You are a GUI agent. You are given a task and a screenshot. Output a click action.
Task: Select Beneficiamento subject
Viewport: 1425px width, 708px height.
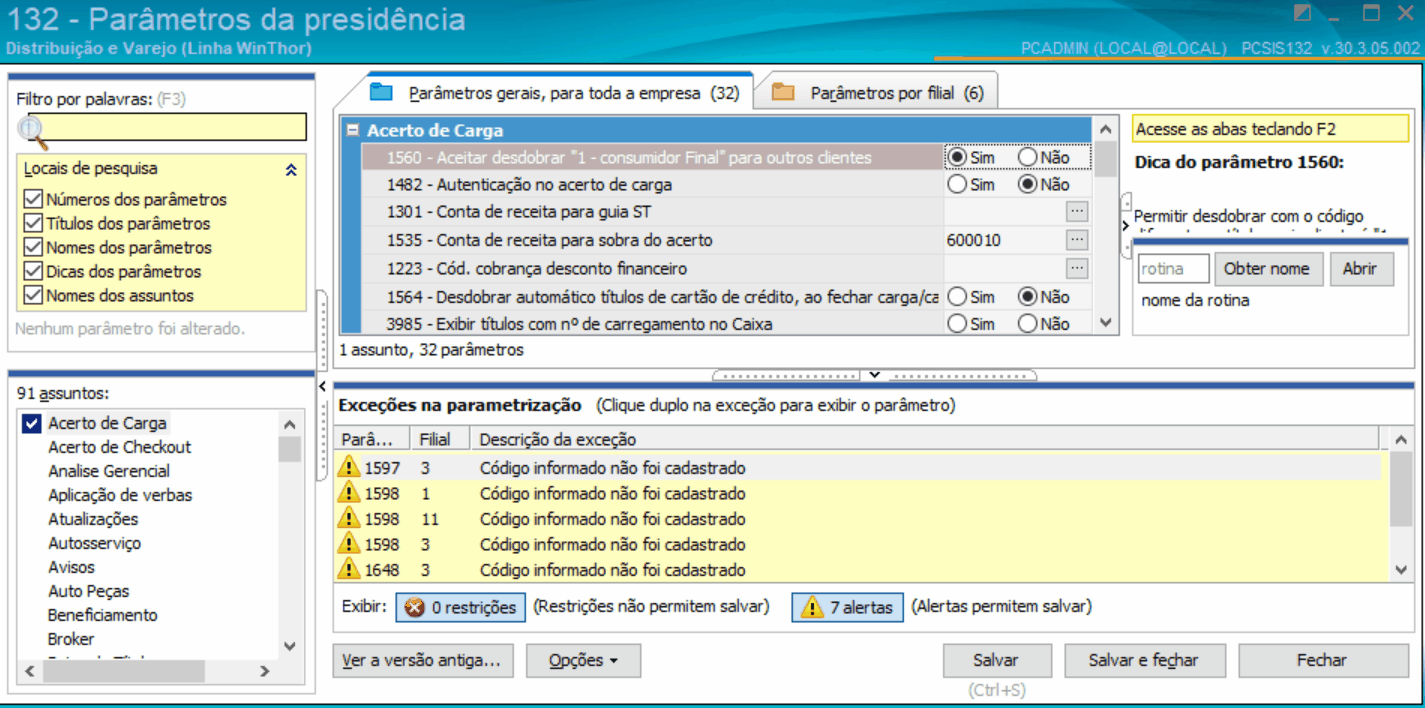(103, 615)
